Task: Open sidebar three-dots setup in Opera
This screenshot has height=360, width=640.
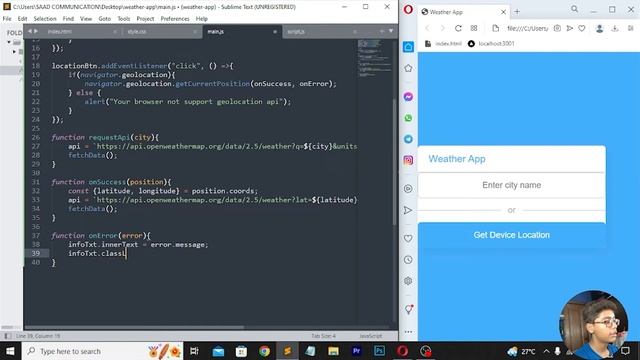Action: click(x=408, y=332)
